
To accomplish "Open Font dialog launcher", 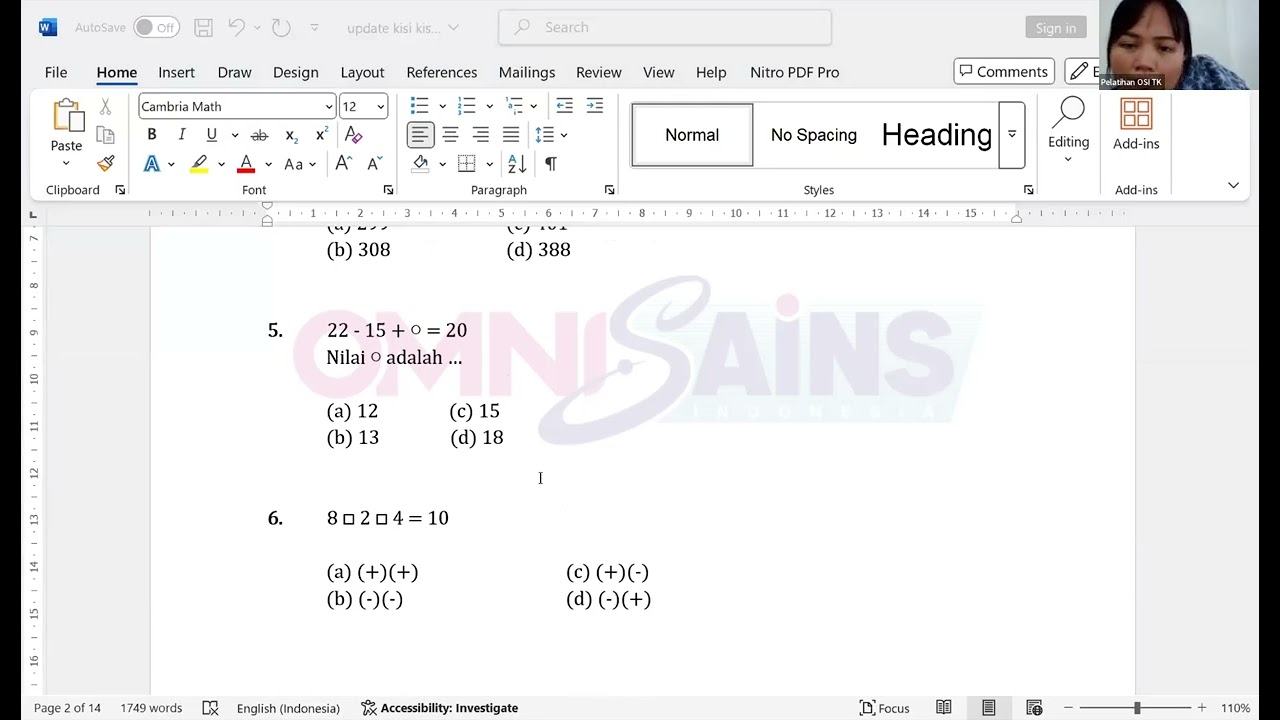I will [388, 190].
